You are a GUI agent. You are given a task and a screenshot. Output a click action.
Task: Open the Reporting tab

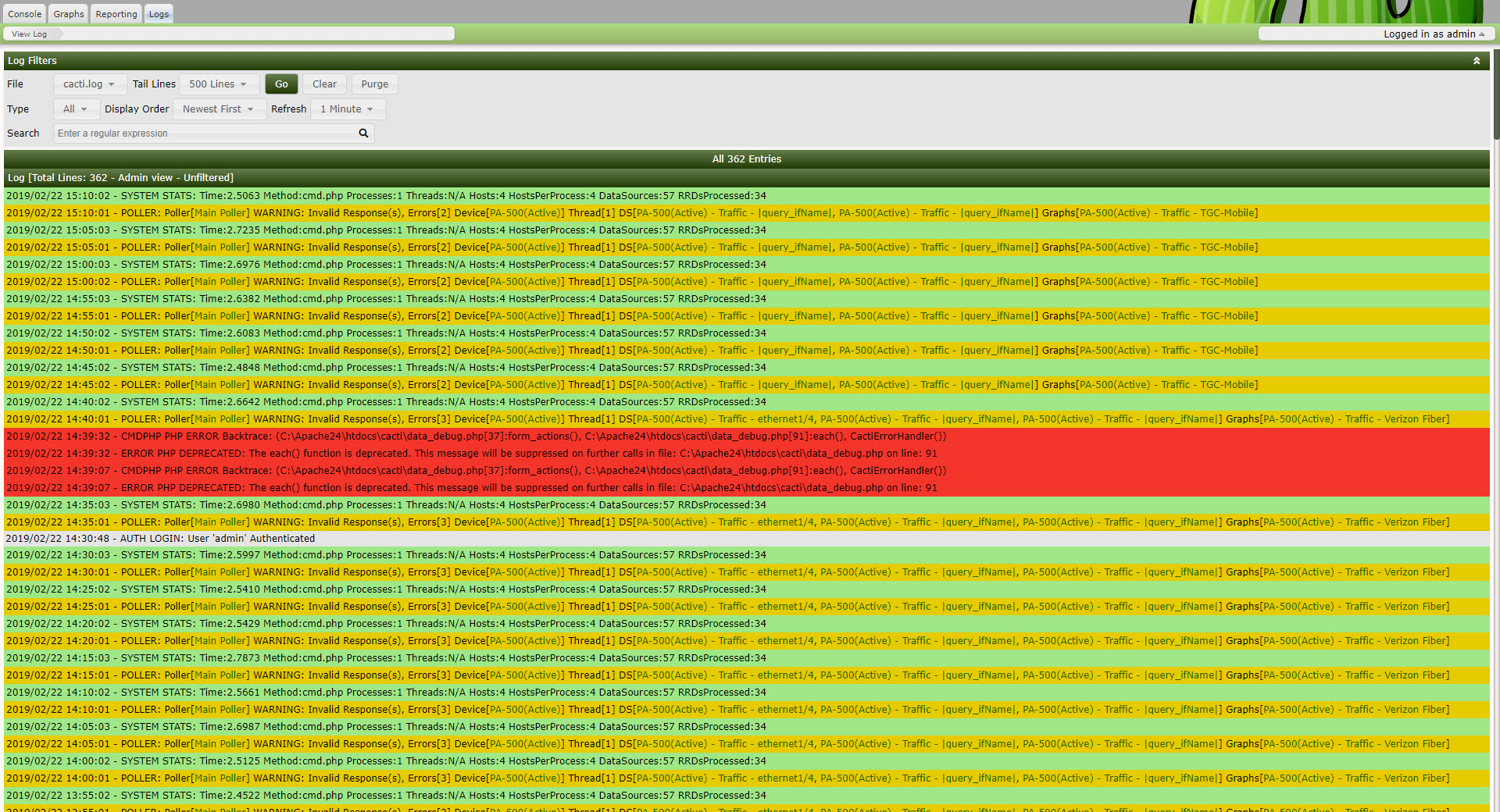[x=116, y=14]
